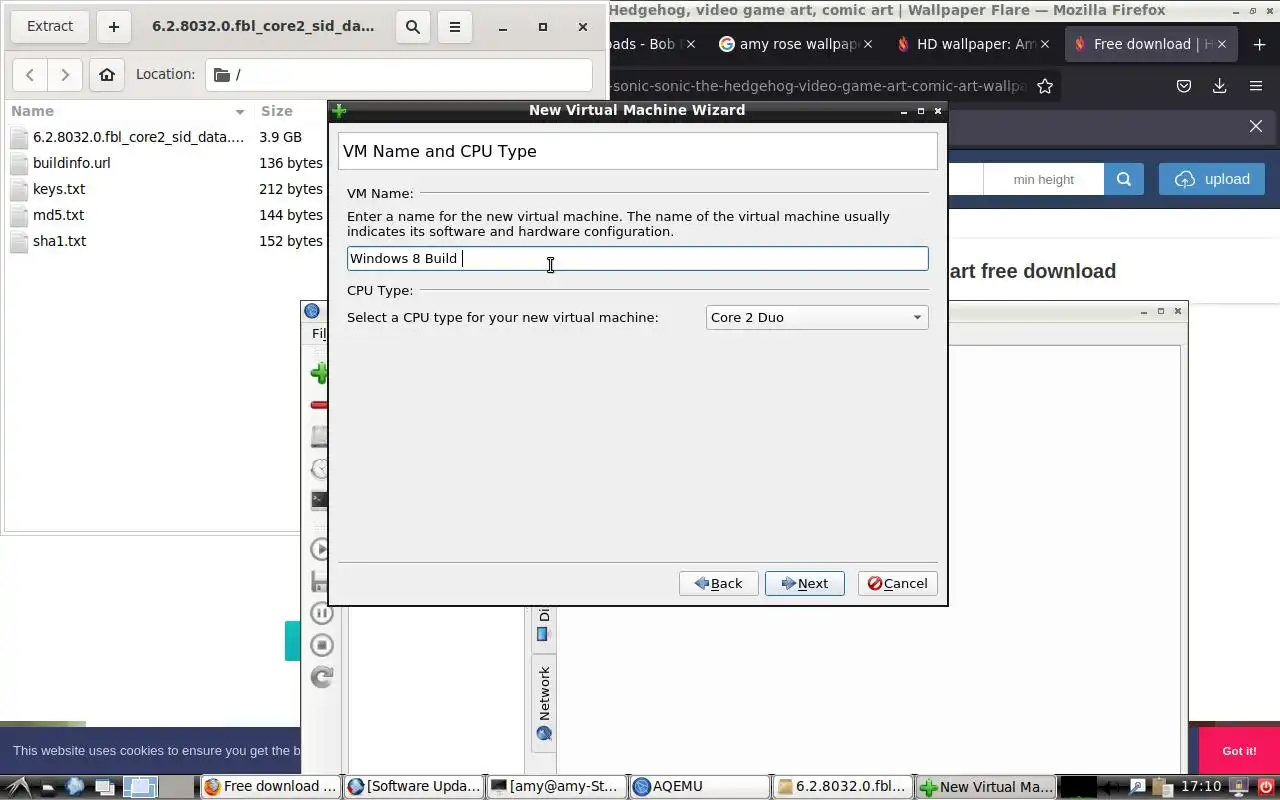
Task: Open the Network tab in AQEMU
Action: click(x=544, y=703)
